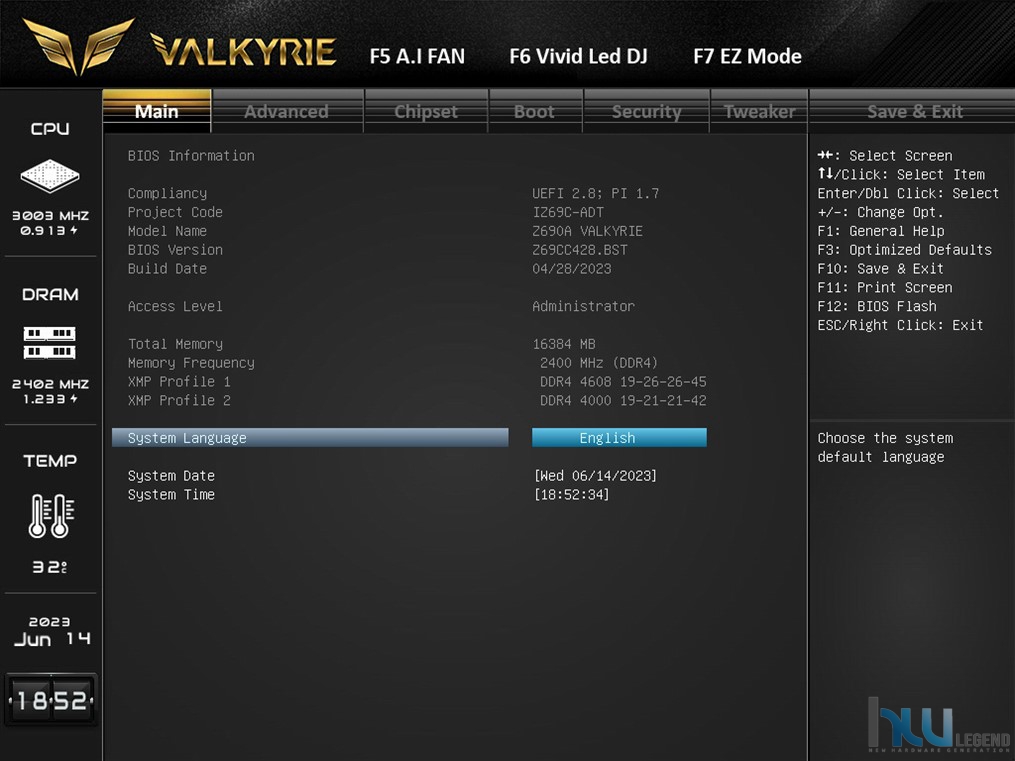Click the 18:52 flip clock widget
Image resolution: width=1015 pixels, height=761 pixels.
51,700
